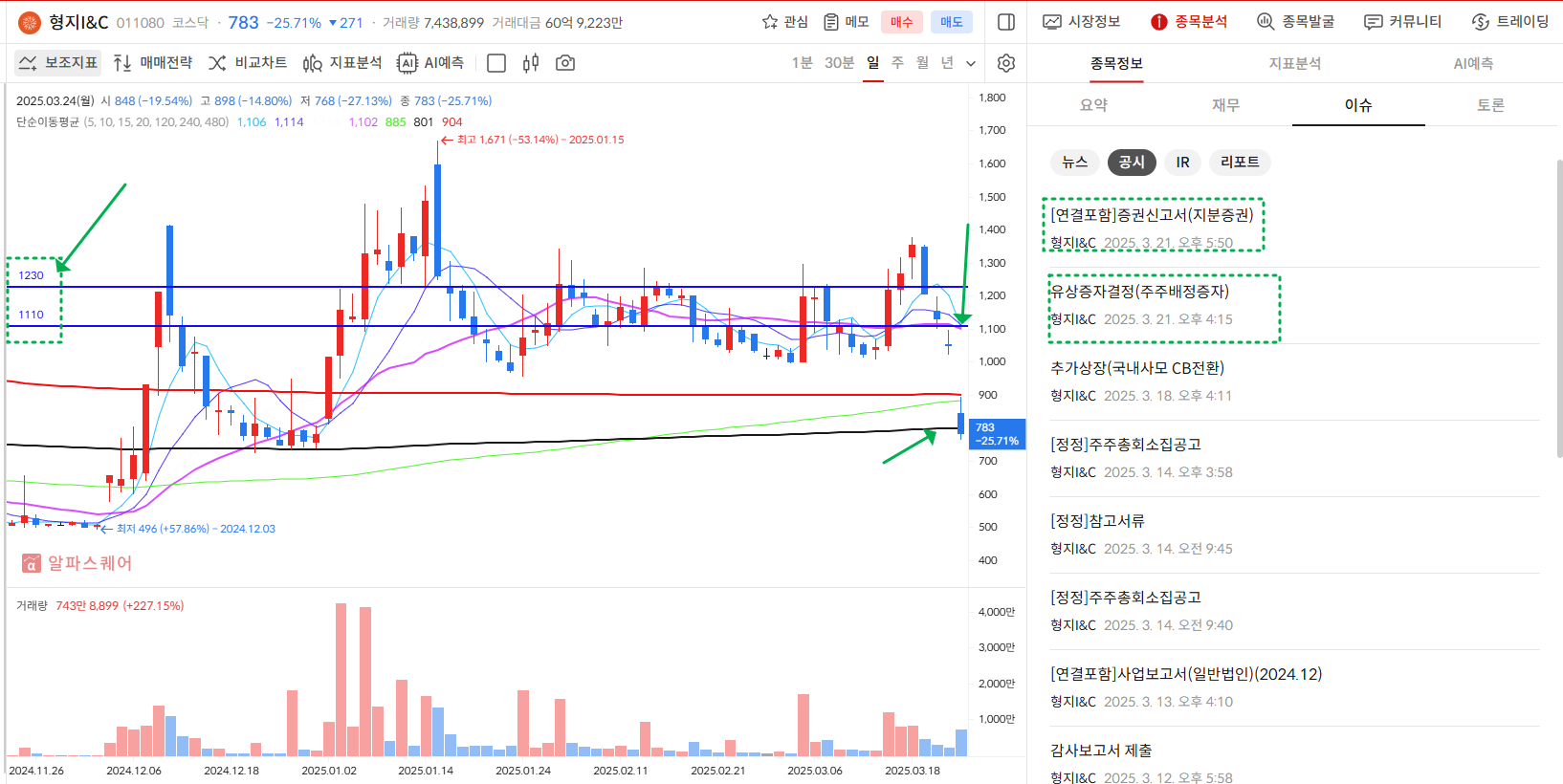Screen dimensions: 1563x784
Task: Click the 형지I&C stock logo icon
Action: coord(30,22)
